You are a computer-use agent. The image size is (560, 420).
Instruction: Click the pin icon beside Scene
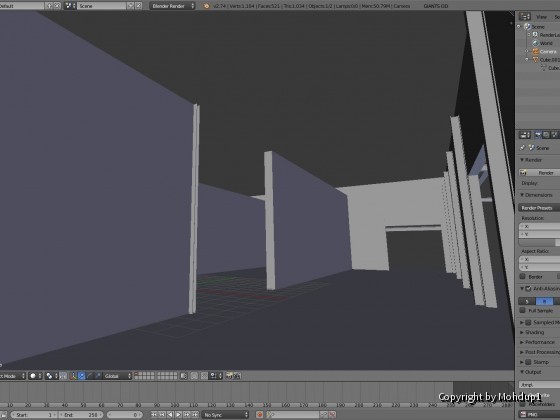(522, 148)
